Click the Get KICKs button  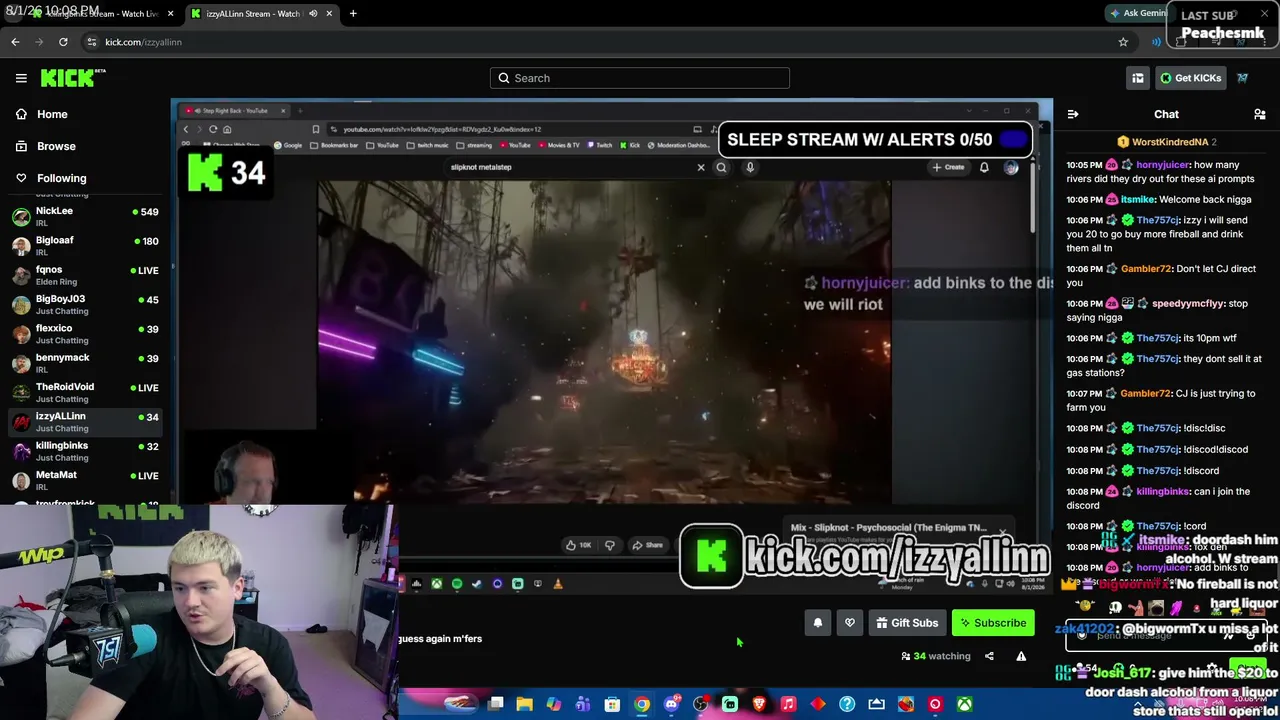[x=1190, y=78]
